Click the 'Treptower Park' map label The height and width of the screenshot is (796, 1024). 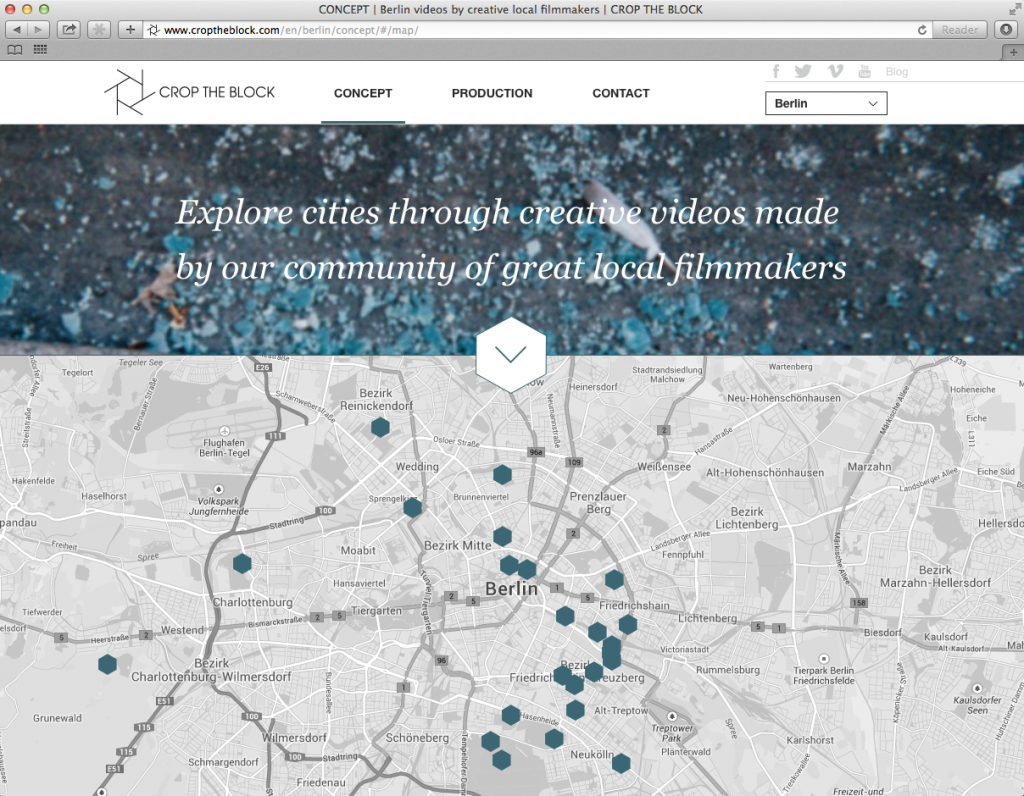(x=671, y=733)
